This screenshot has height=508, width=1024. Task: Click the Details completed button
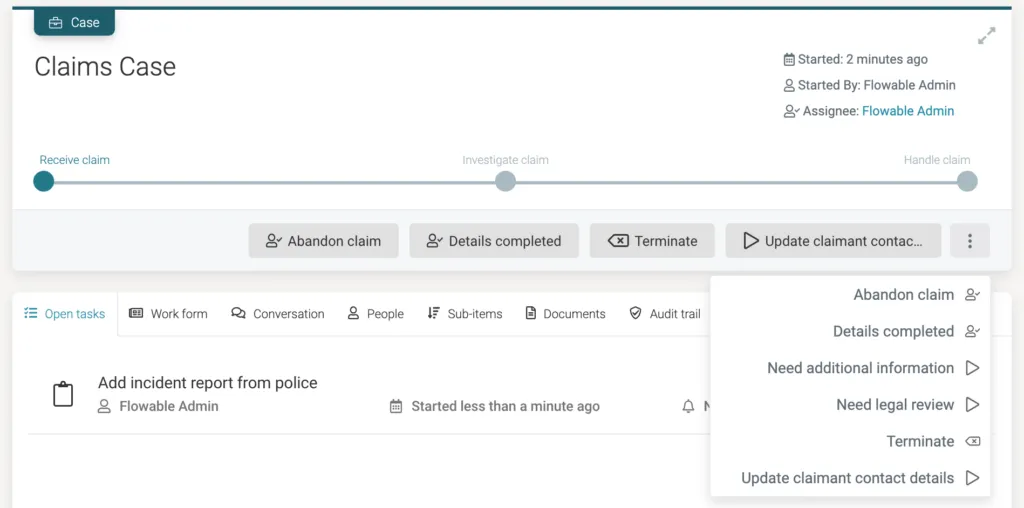(494, 241)
